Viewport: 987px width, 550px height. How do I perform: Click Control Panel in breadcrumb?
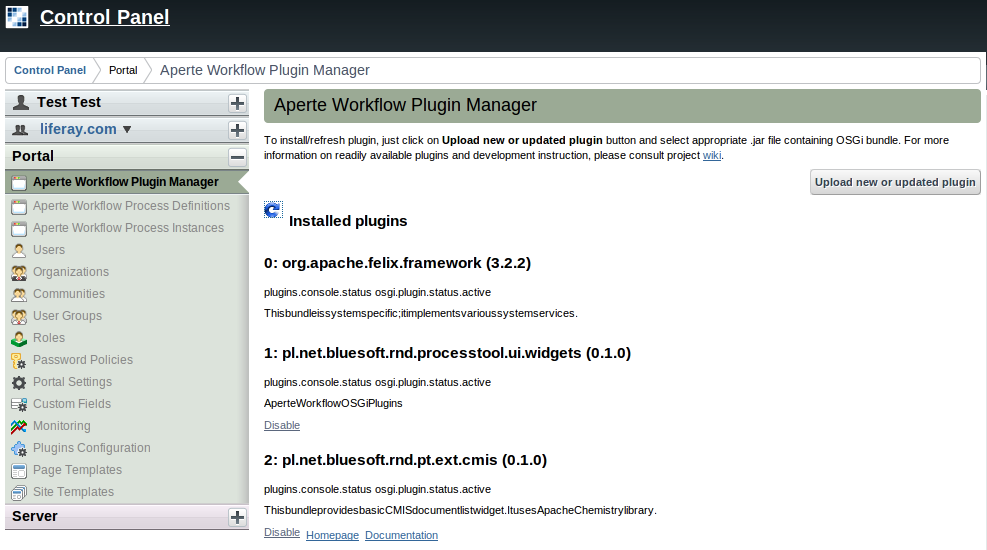tap(50, 70)
